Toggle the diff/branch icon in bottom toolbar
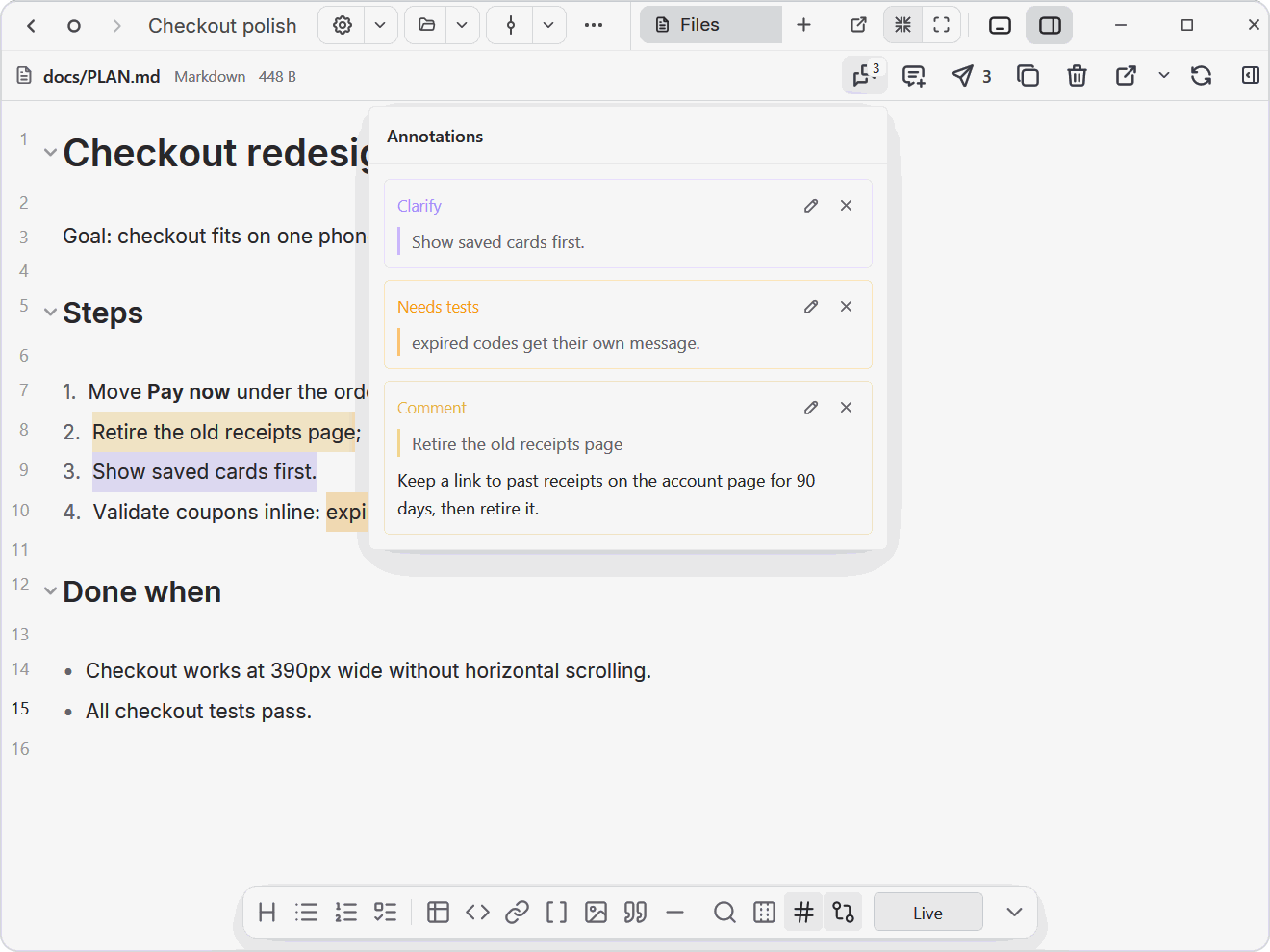This screenshot has width=1270, height=952. pos(844,913)
